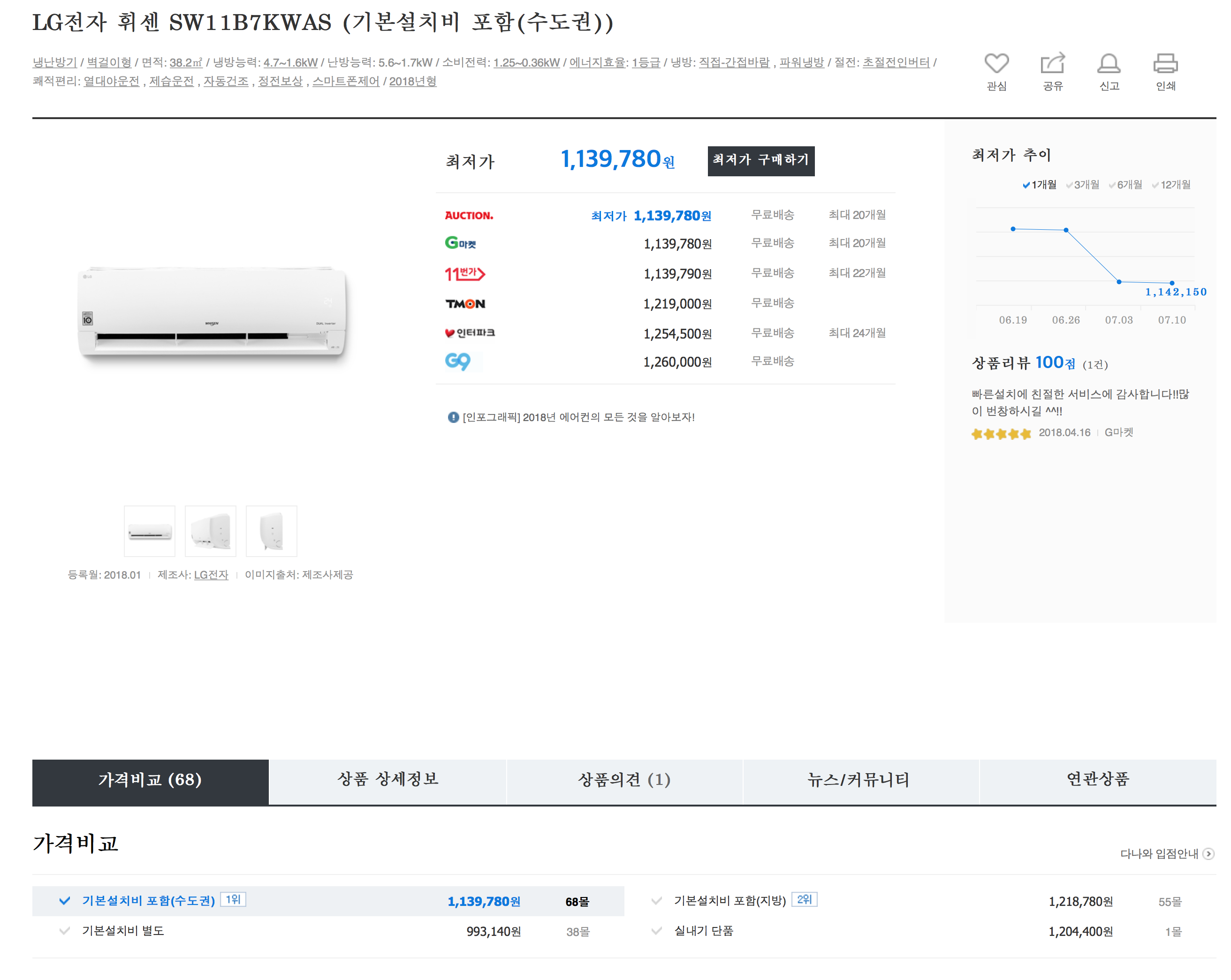Select 기본설치비 포함(지방) price option

click(x=729, y=901)
